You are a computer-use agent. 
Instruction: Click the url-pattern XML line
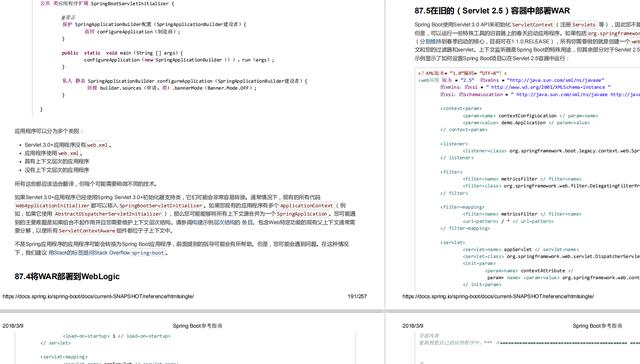[x=508, y=222]
